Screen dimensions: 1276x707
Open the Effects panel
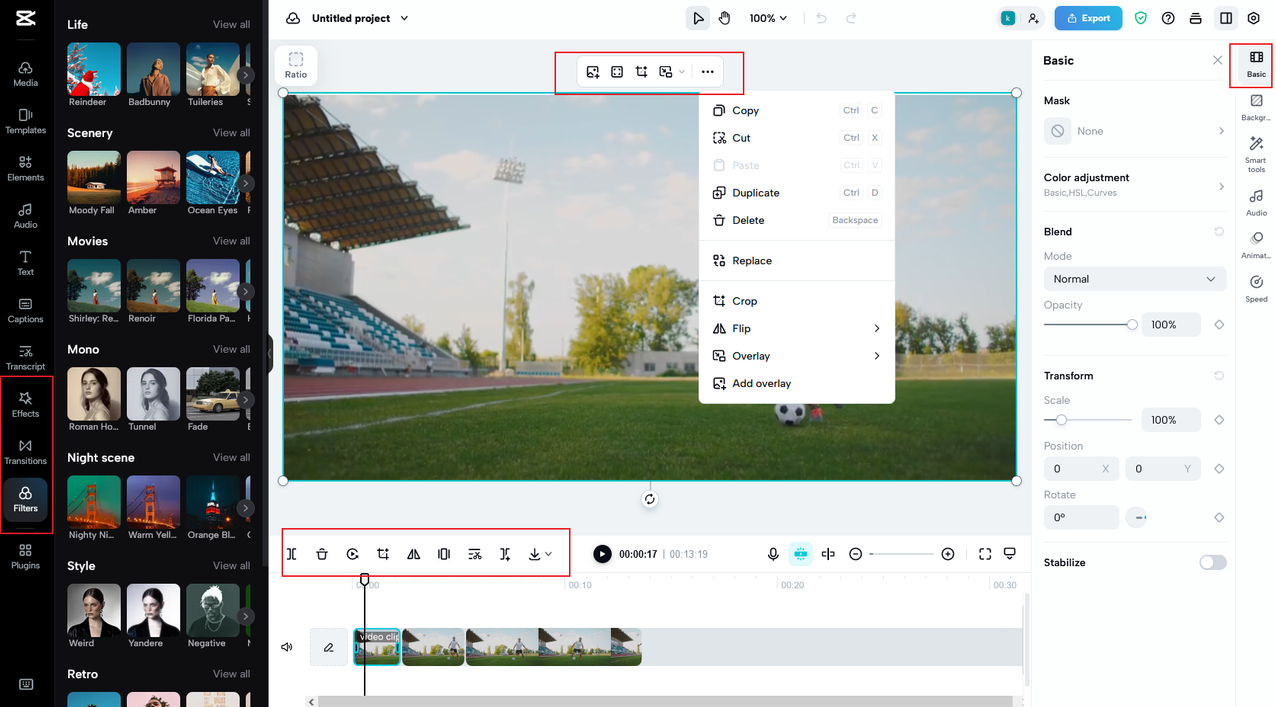26,404
